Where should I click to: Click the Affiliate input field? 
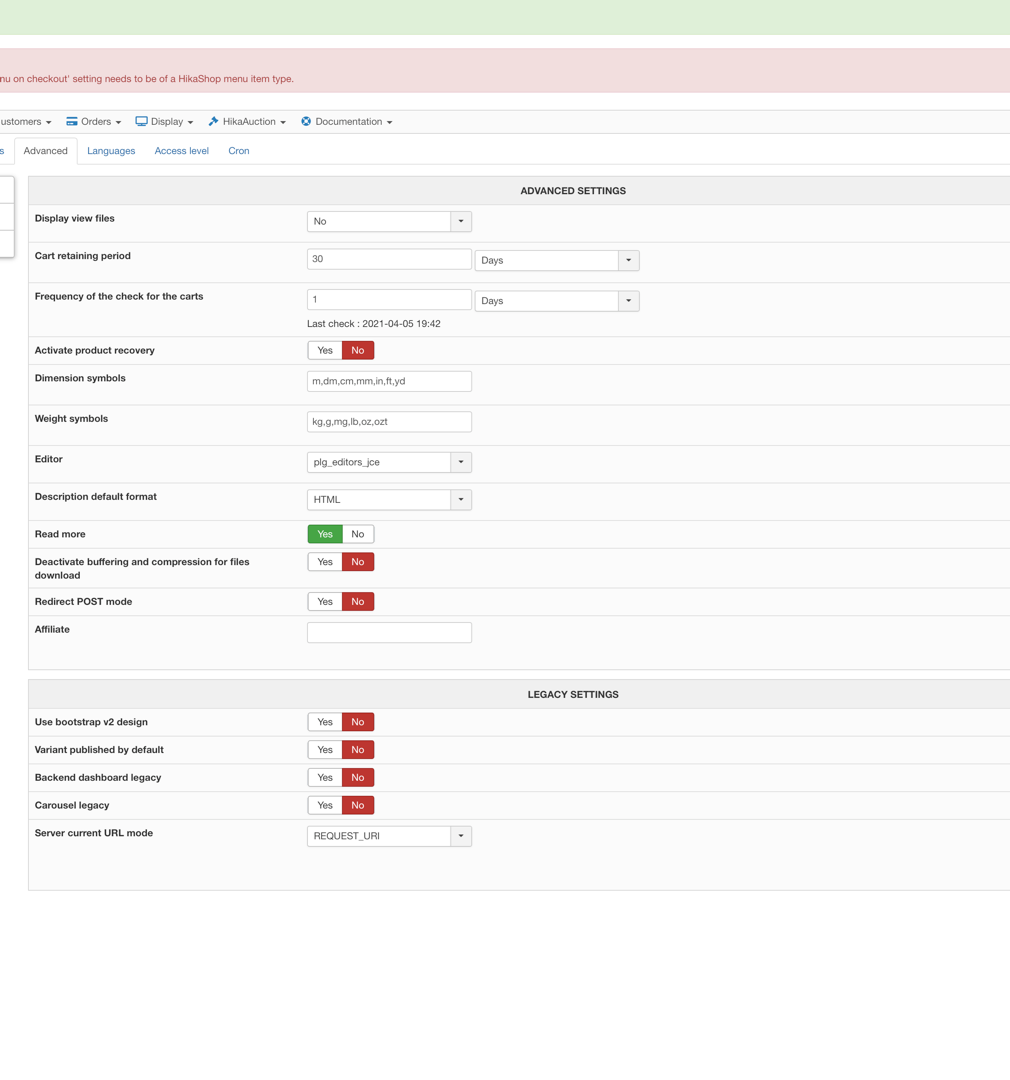(389, 632)
